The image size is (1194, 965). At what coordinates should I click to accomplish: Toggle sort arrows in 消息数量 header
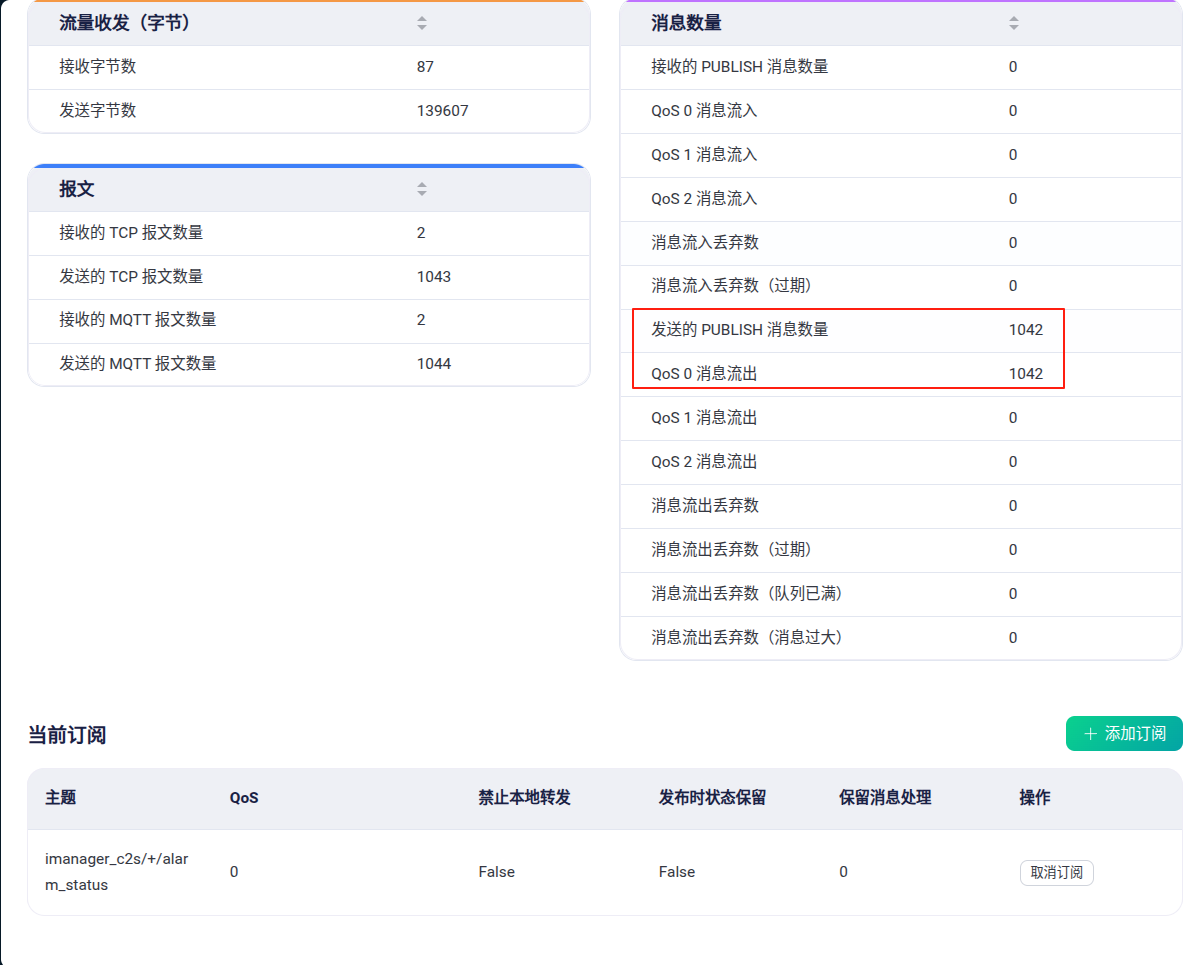(x=1013, y=23)
